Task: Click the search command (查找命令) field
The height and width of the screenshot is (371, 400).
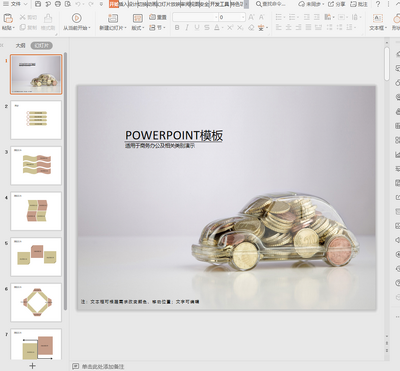Action: tap(271, 4)
